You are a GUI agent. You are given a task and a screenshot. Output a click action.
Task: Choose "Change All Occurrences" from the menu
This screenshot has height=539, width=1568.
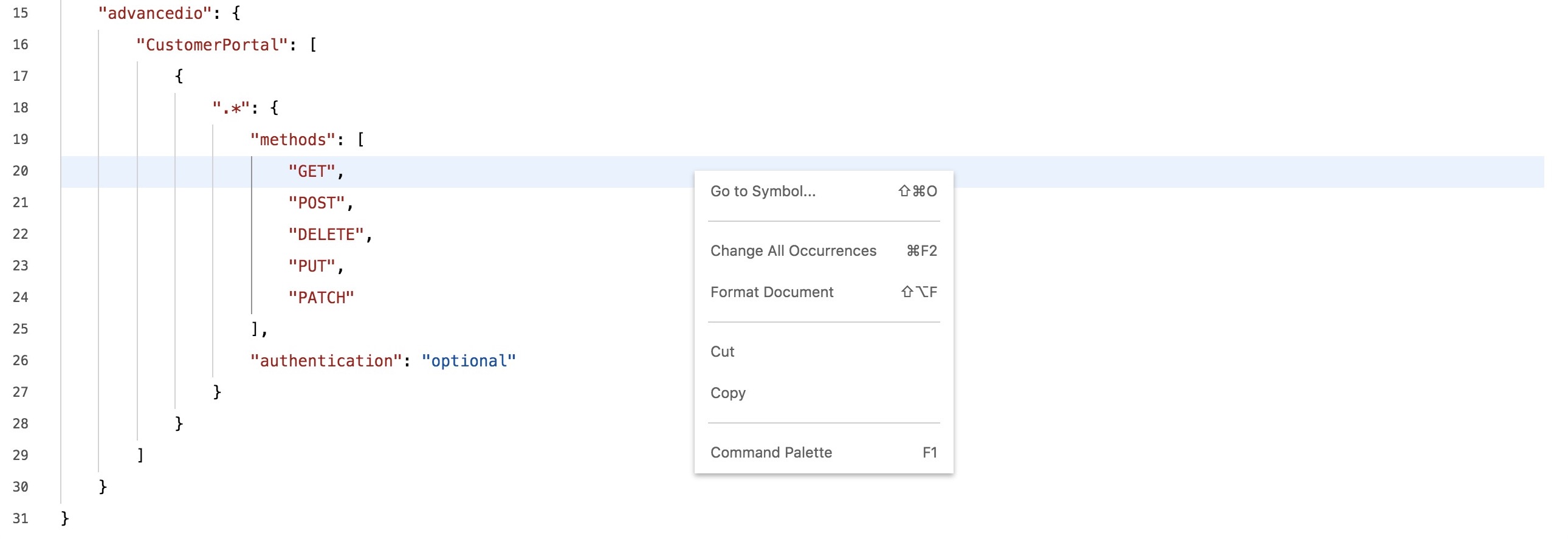click(x=793, y=250)
